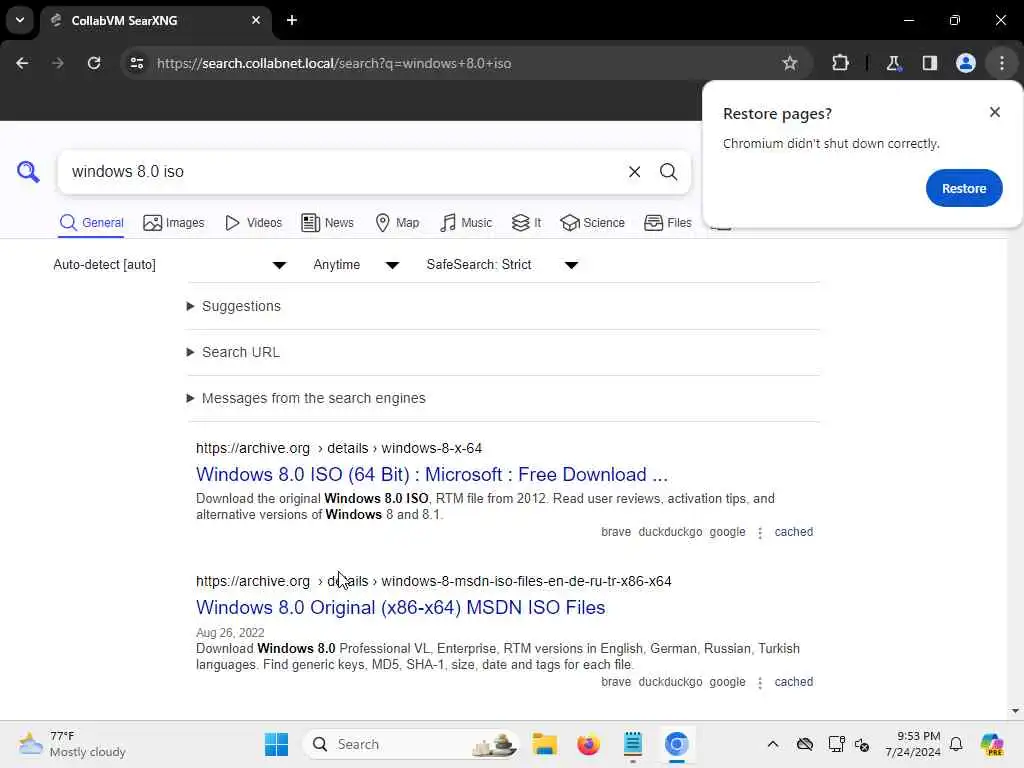The image size is (1024, 768).
Task: Open the SafeSearch: Strict dropdown
Action: point(502,264)
